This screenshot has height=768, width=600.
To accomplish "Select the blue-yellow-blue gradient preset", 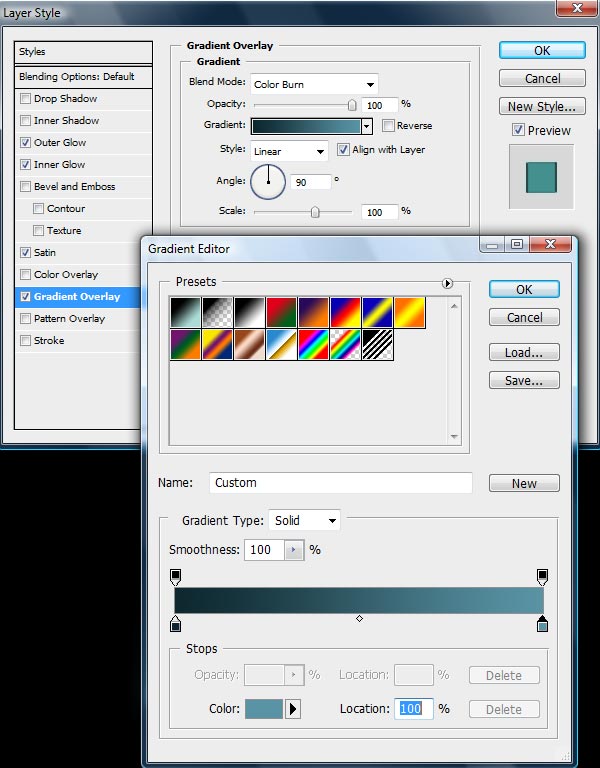I will 378,312.
